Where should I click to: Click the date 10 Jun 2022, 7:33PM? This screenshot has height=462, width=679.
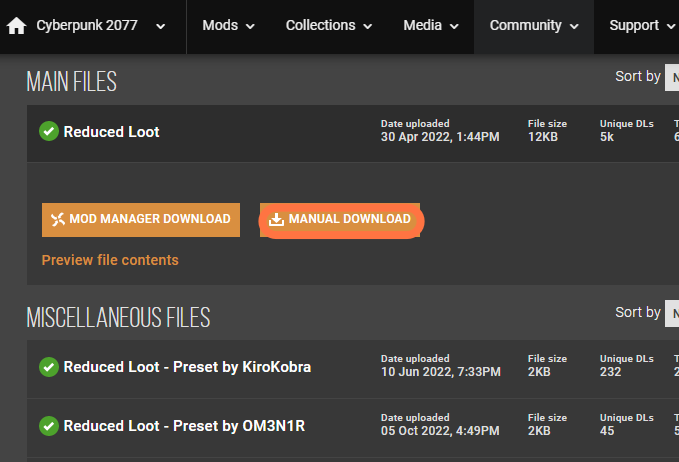pos(440,372)
